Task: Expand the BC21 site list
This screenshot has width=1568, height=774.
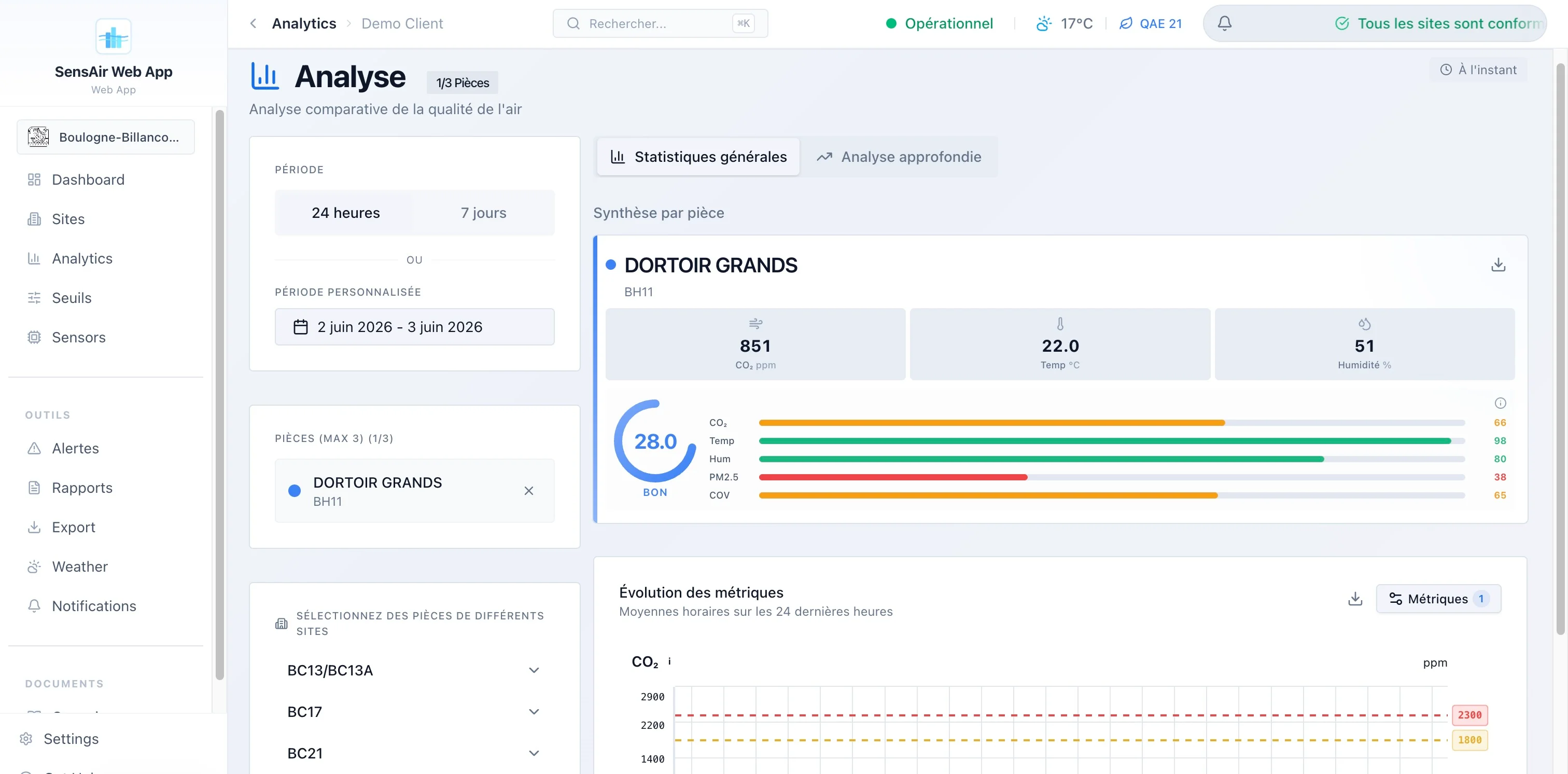Action: click(414, 753)
